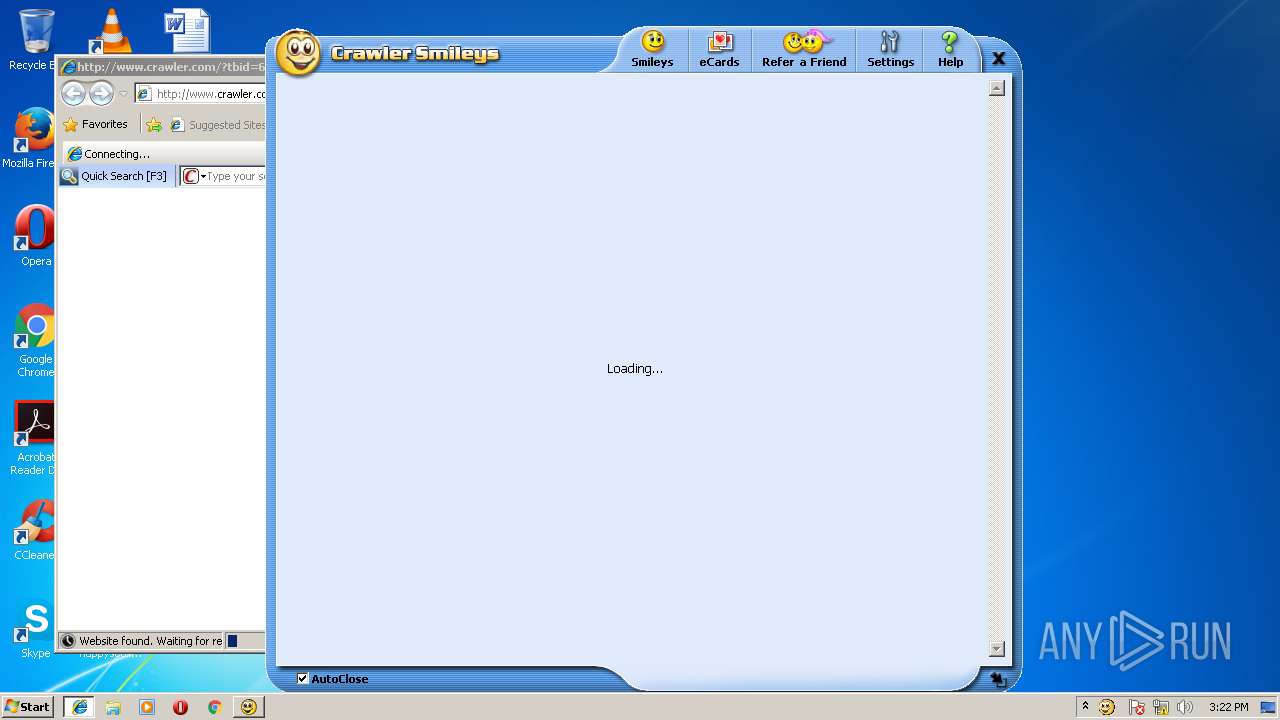
Task: Open the Smileys tab in Crawler Smileys
Action: pos(652,49)
